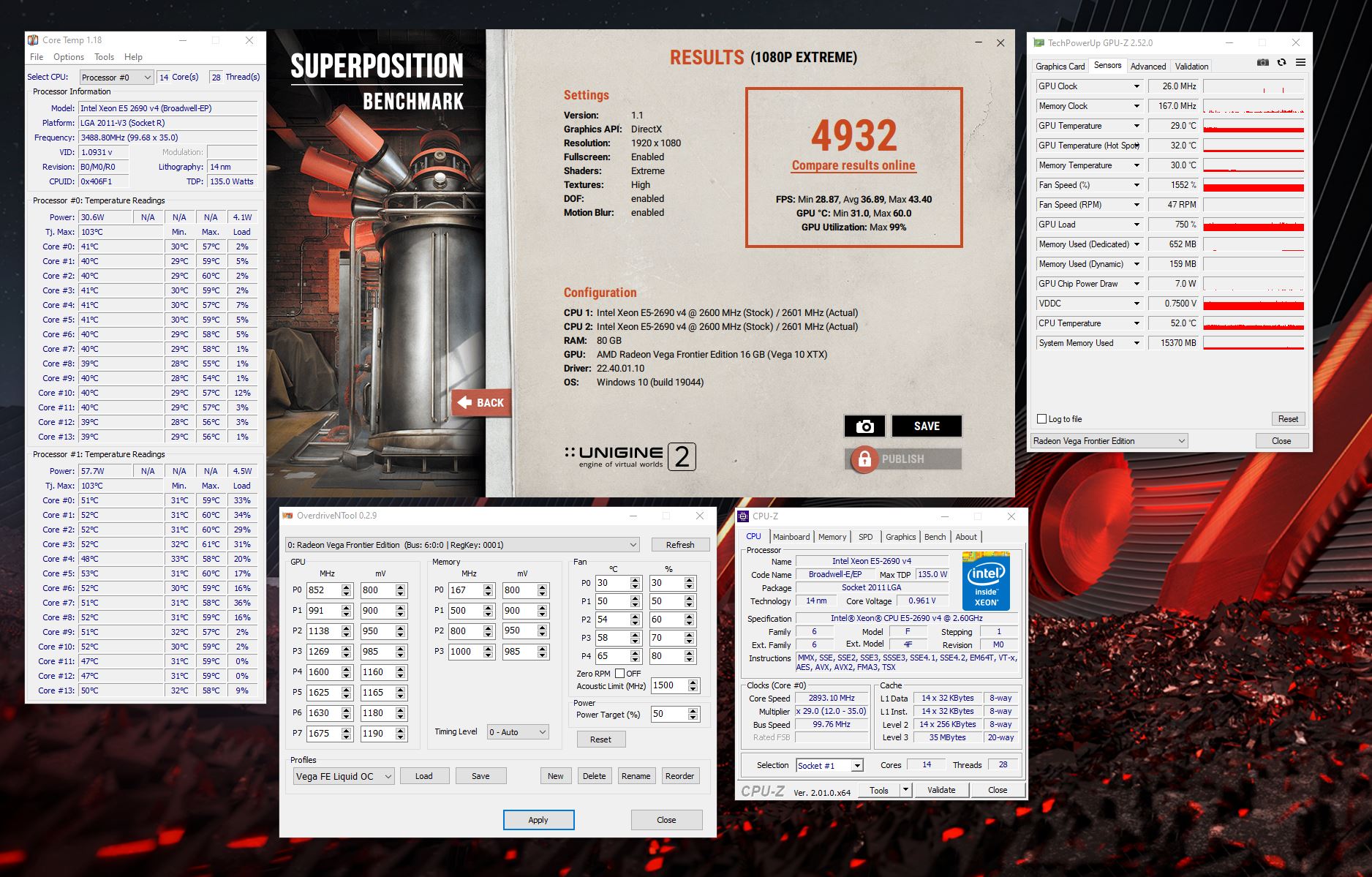The image size is (1372, 877).
Task: Open the OverdriveNTool GPU selection dropdown
Action: [x=462, y=545]
